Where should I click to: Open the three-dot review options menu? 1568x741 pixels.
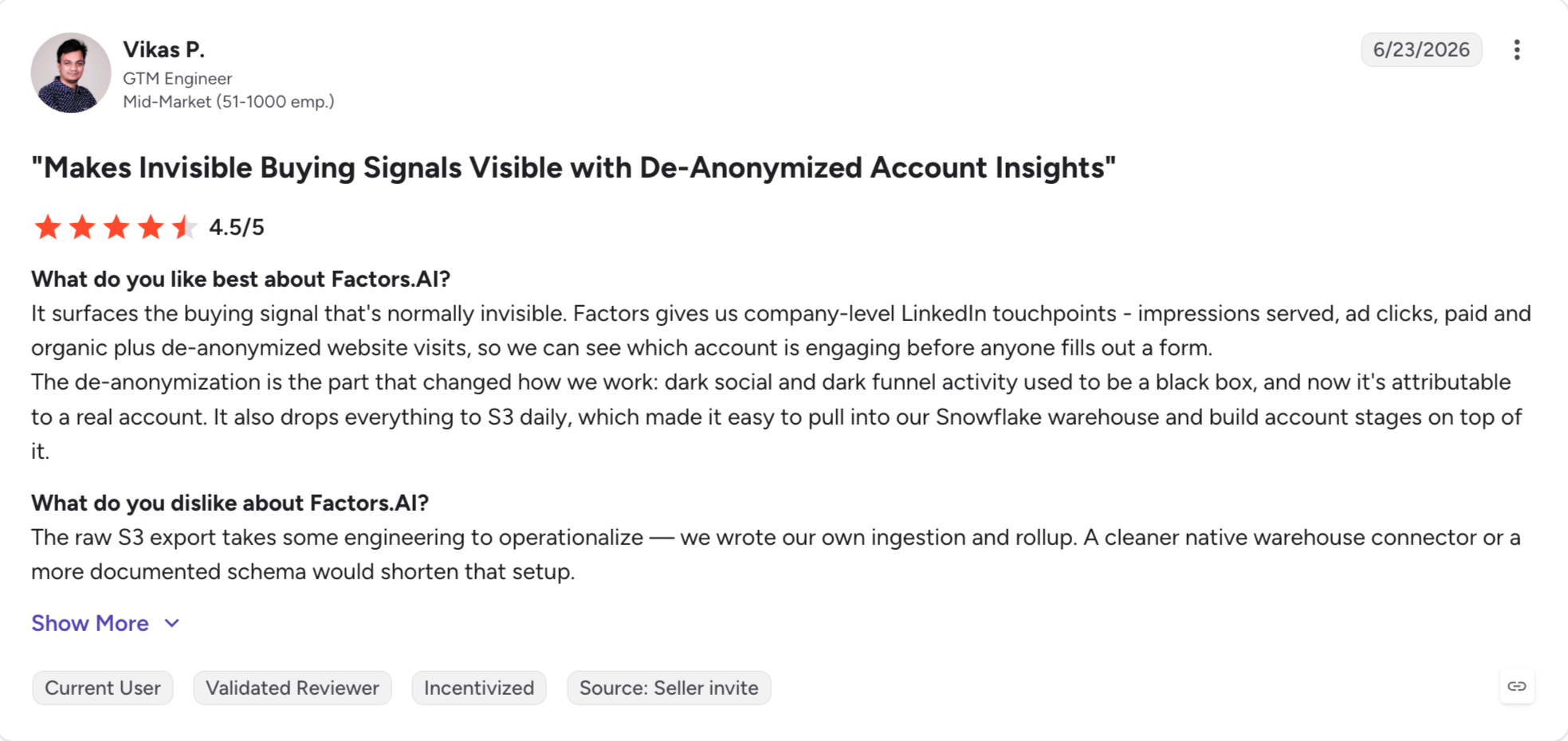(x=1516, y=50)
